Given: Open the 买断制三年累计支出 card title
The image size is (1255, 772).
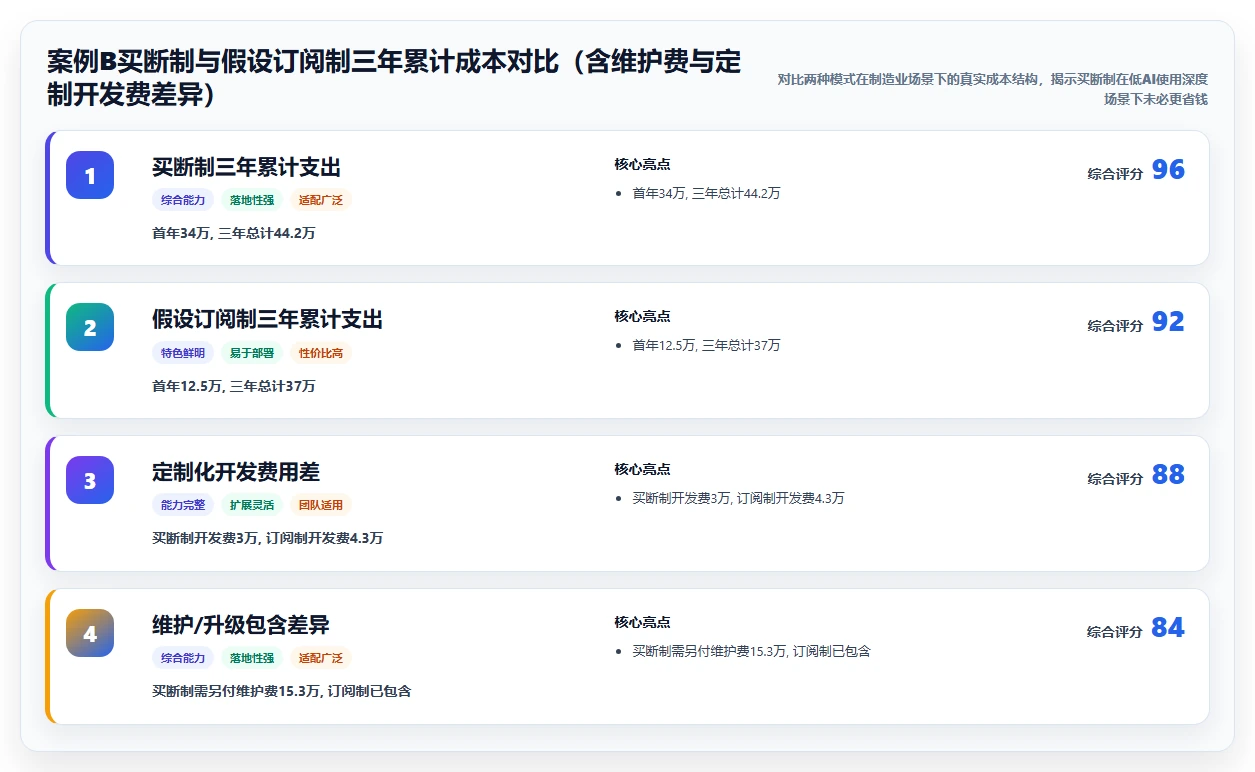Looking at the screenshot, I should 246,167.
